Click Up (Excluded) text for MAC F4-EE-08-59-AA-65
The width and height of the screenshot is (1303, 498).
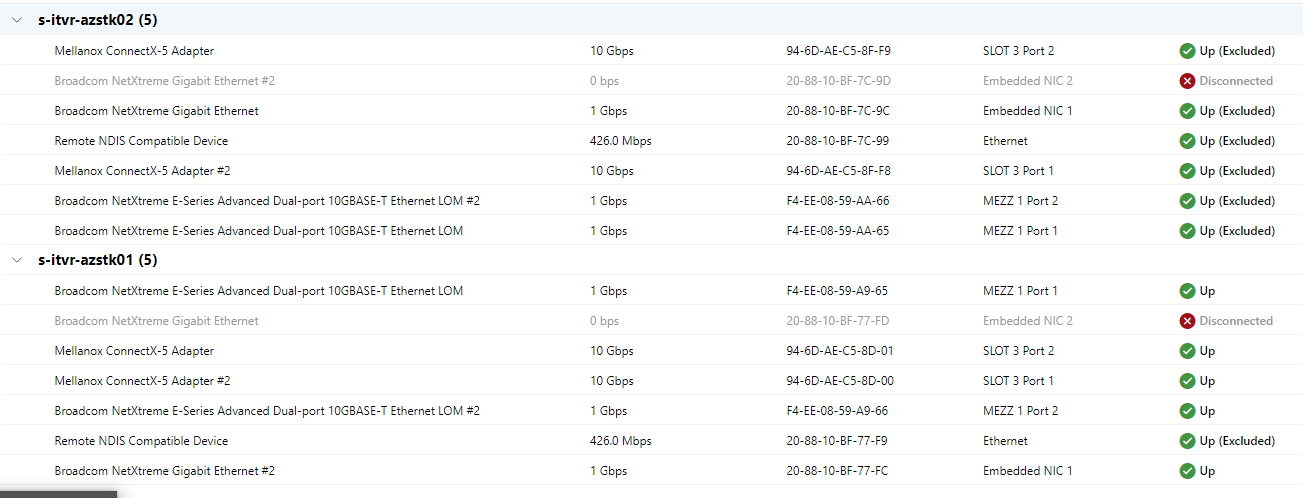(1237, 231)
